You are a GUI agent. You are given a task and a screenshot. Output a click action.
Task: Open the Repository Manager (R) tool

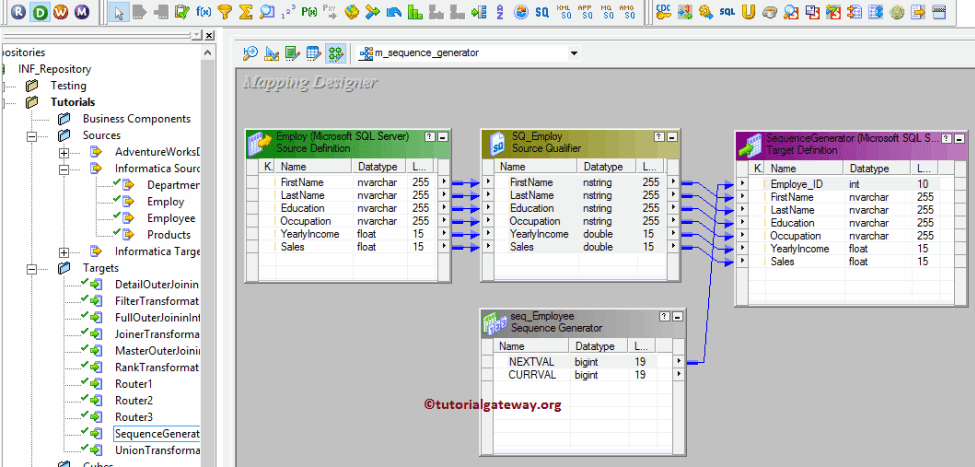[x=19, y=11]
